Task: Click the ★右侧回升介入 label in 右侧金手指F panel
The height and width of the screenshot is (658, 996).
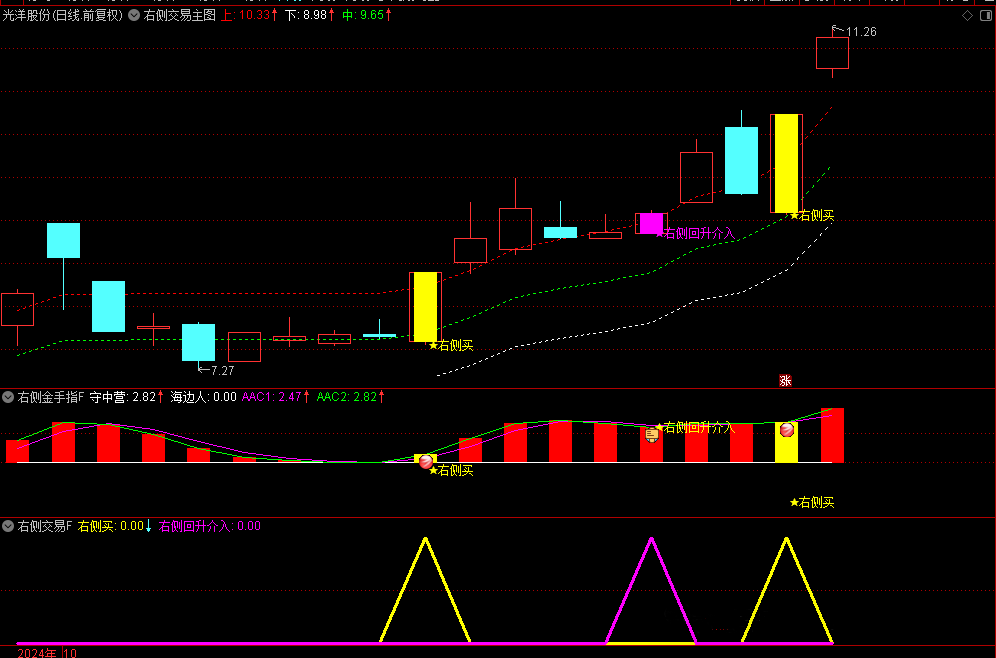Action: (695, 427)
